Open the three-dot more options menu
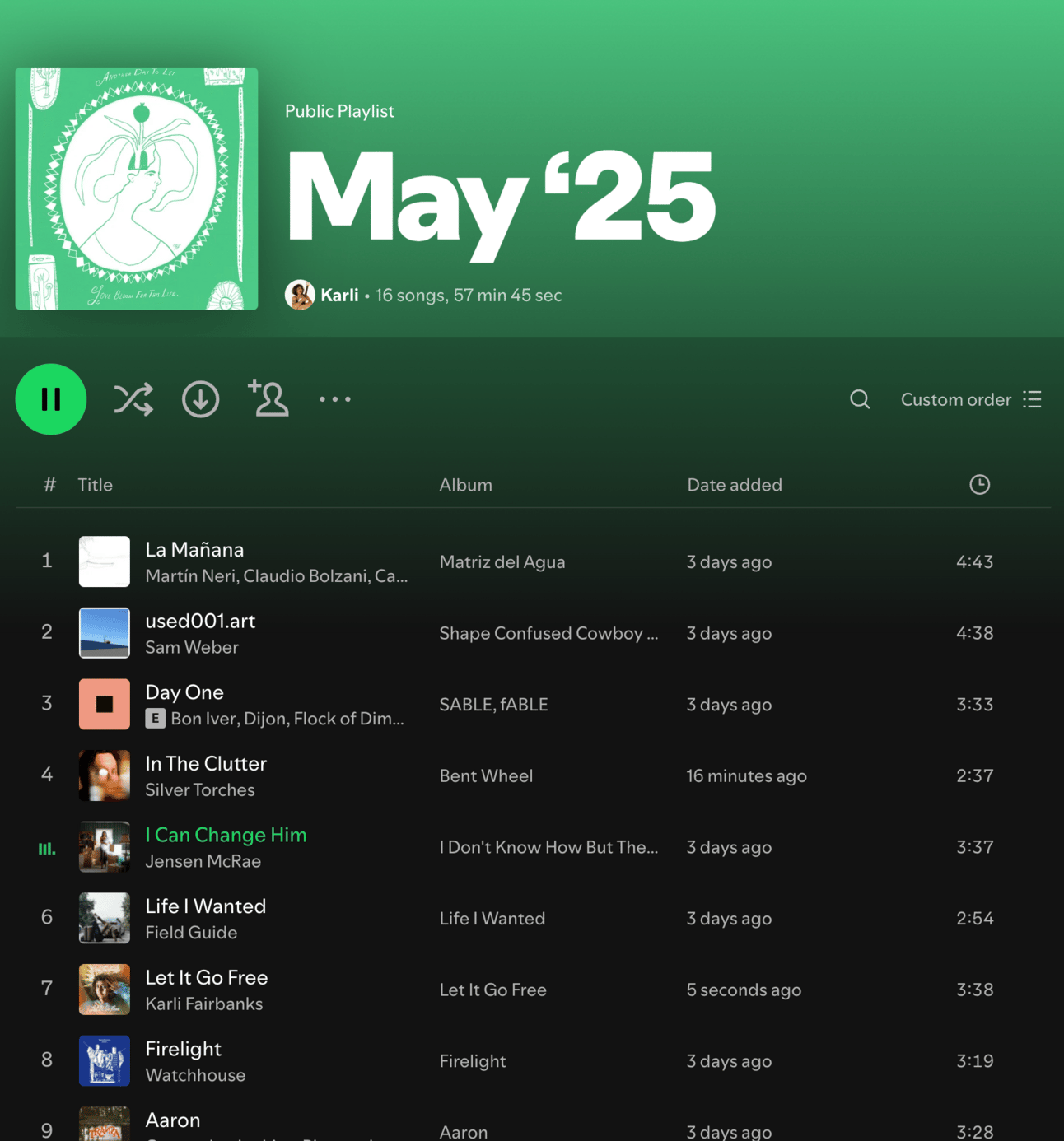1064x1141 pixels. click(x=335, y=399)
